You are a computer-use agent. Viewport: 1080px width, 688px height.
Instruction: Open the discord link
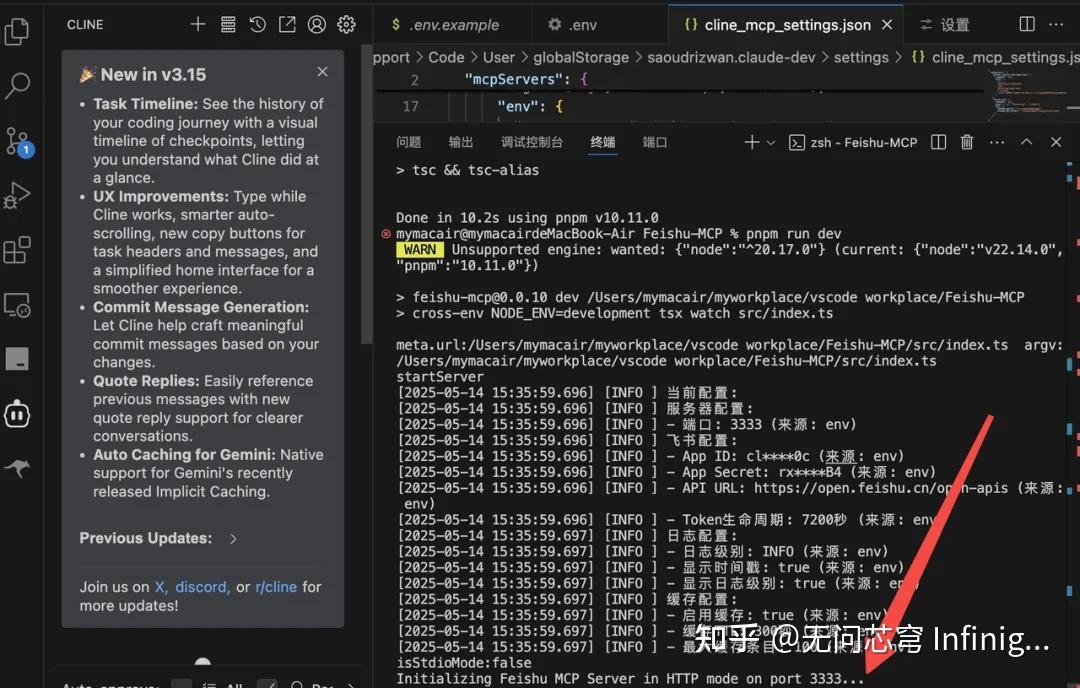[x=201, y=587]
